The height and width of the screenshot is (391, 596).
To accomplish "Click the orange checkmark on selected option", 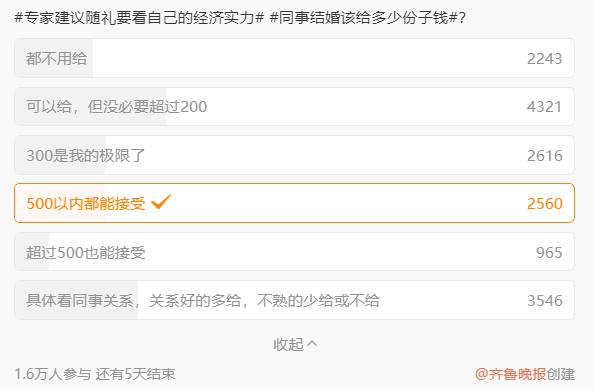I will pyautogui.click(x=161, y=202).
